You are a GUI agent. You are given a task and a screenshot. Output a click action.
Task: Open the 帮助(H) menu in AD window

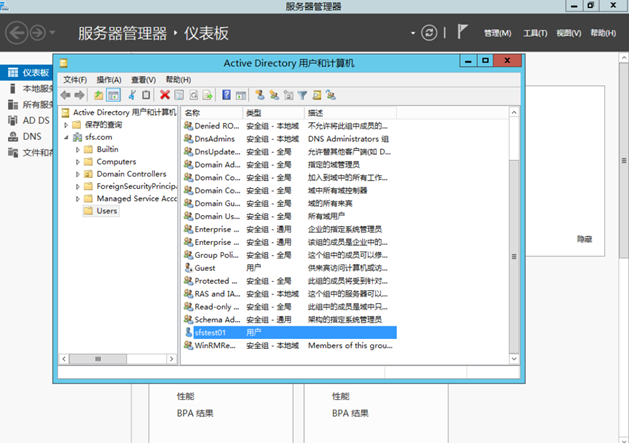pos(178,79)
